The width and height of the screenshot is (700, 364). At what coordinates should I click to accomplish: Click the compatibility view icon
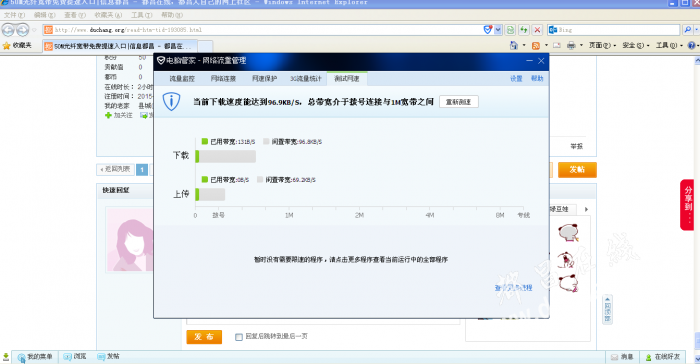coord(510,30)
